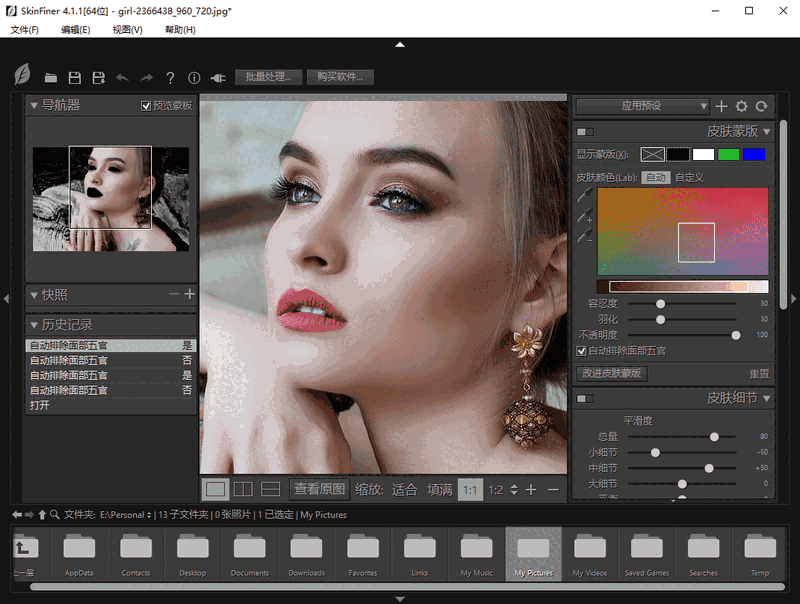Open preset settings with the gear icon

[x=740, y=106]
